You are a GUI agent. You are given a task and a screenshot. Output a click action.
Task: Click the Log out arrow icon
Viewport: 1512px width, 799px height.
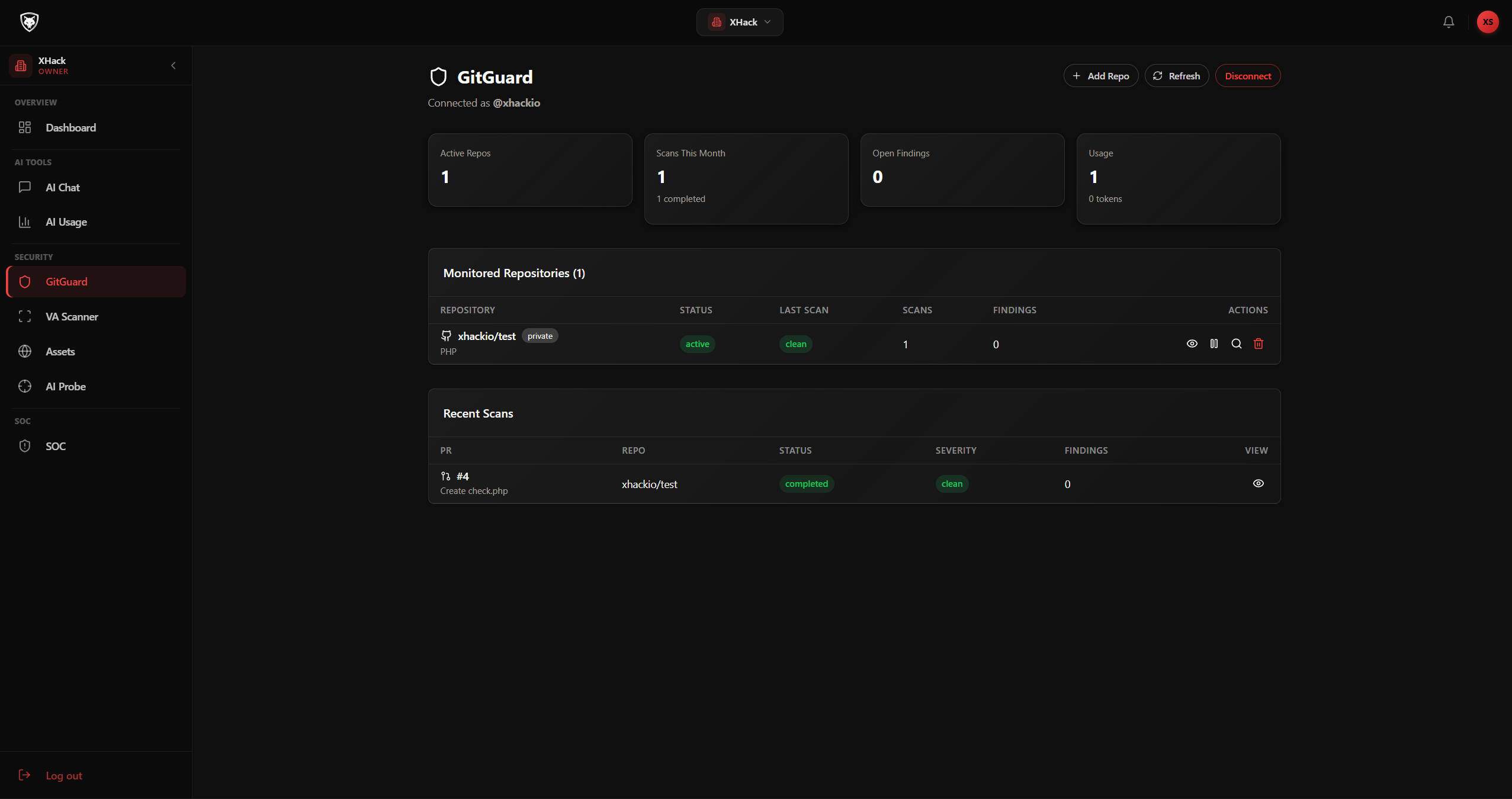tap(25, 775)
